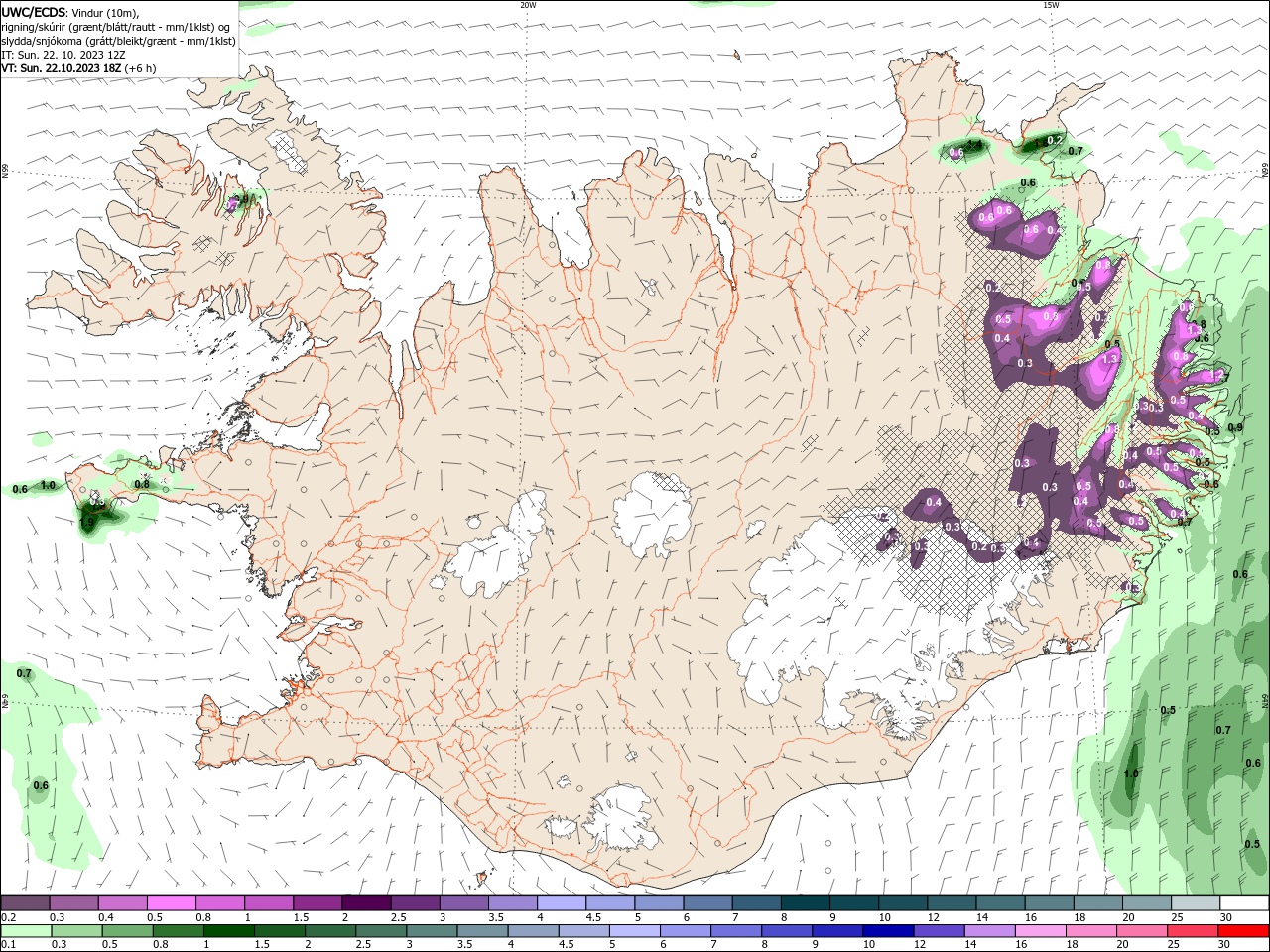Screen dimensions: 1270x952
Task: Select the rain-scale swatch labeled 4
Action: 533,931
